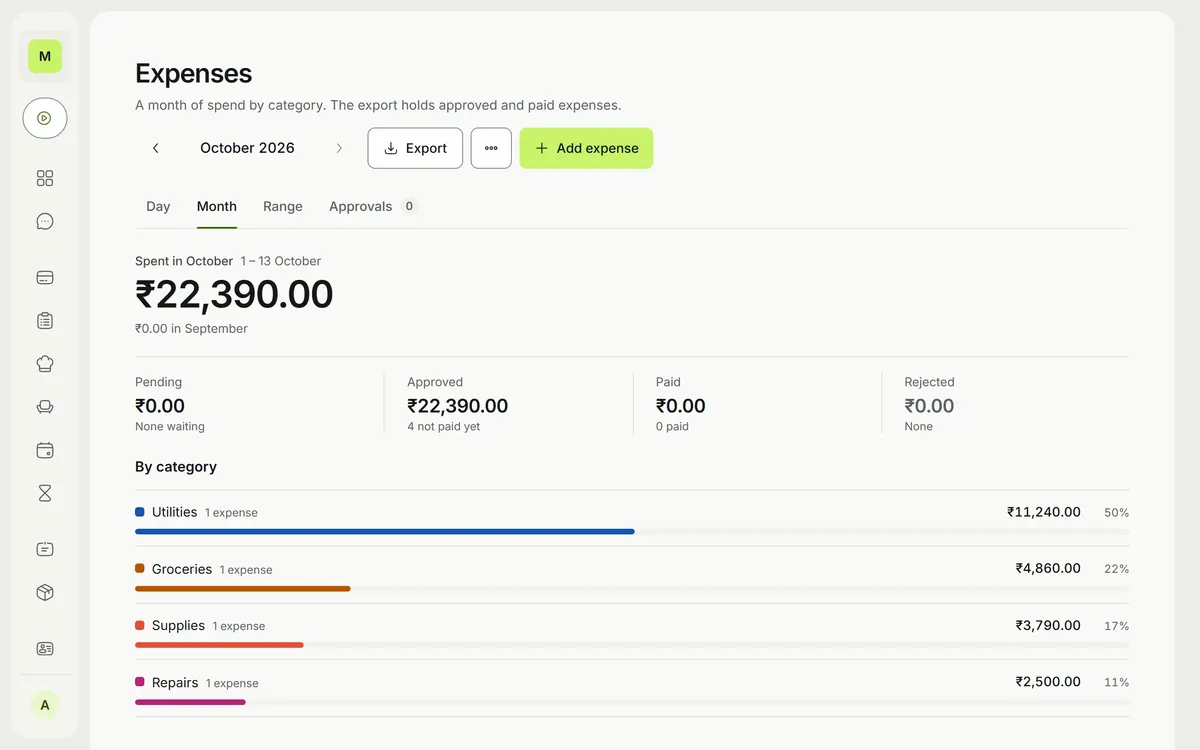Viewport: 1200px width, 750px height.
Task: Click the ₹4,860.00 Groceries amount
Action: point(1048,568)
